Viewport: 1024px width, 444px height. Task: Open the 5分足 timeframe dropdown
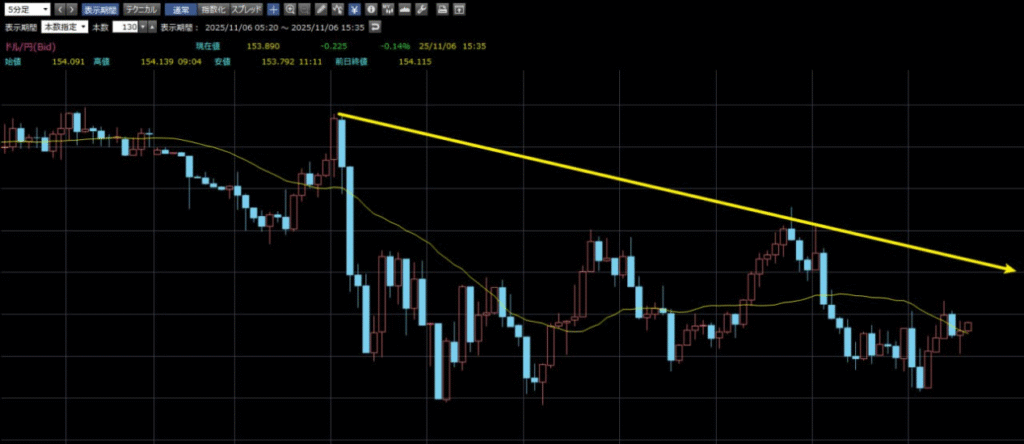(x=27, y=9)
